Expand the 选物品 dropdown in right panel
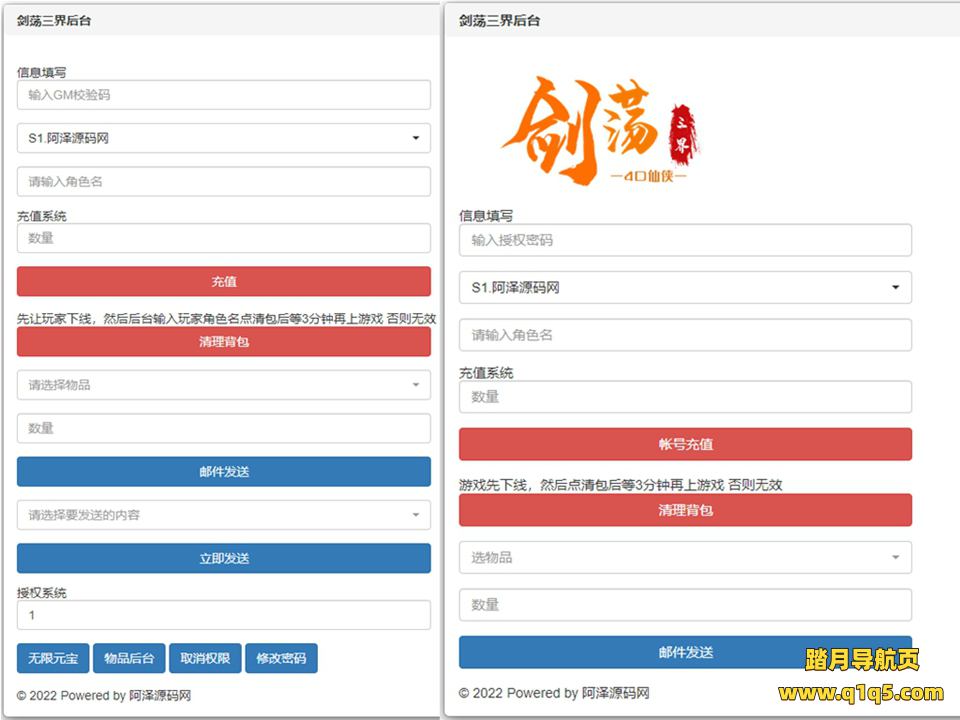Viewport: 960px width, 720px height. tap(685, 557)
